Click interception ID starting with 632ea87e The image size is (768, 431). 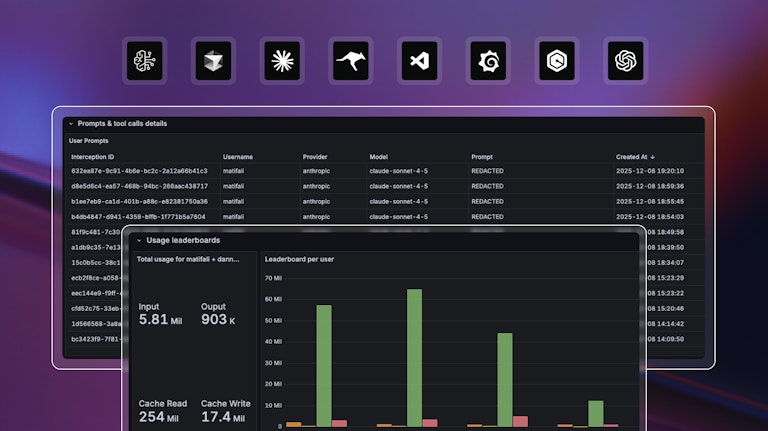(139, 171)
